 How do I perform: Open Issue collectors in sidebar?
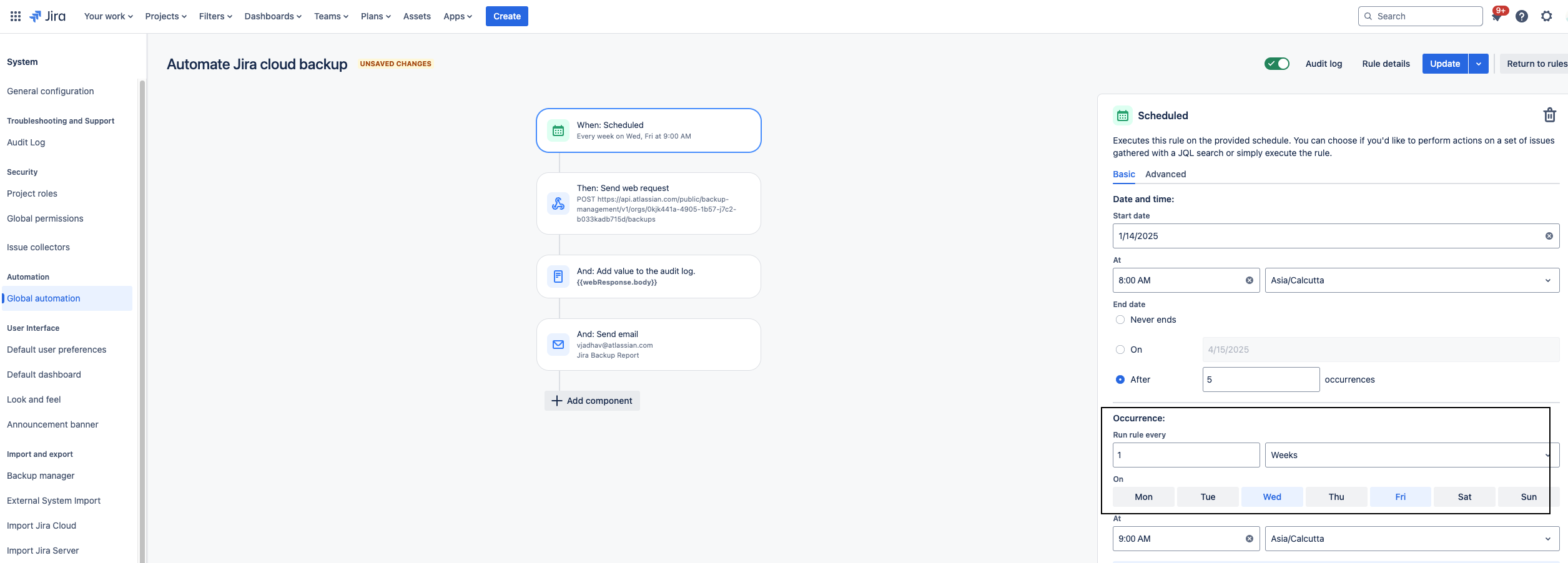(x=38, y=247)
